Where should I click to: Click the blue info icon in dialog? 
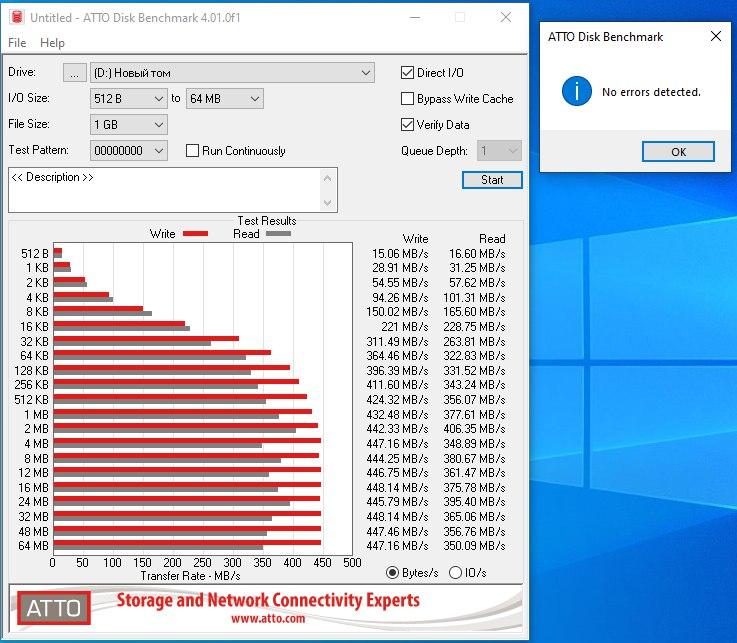point(577,91)
